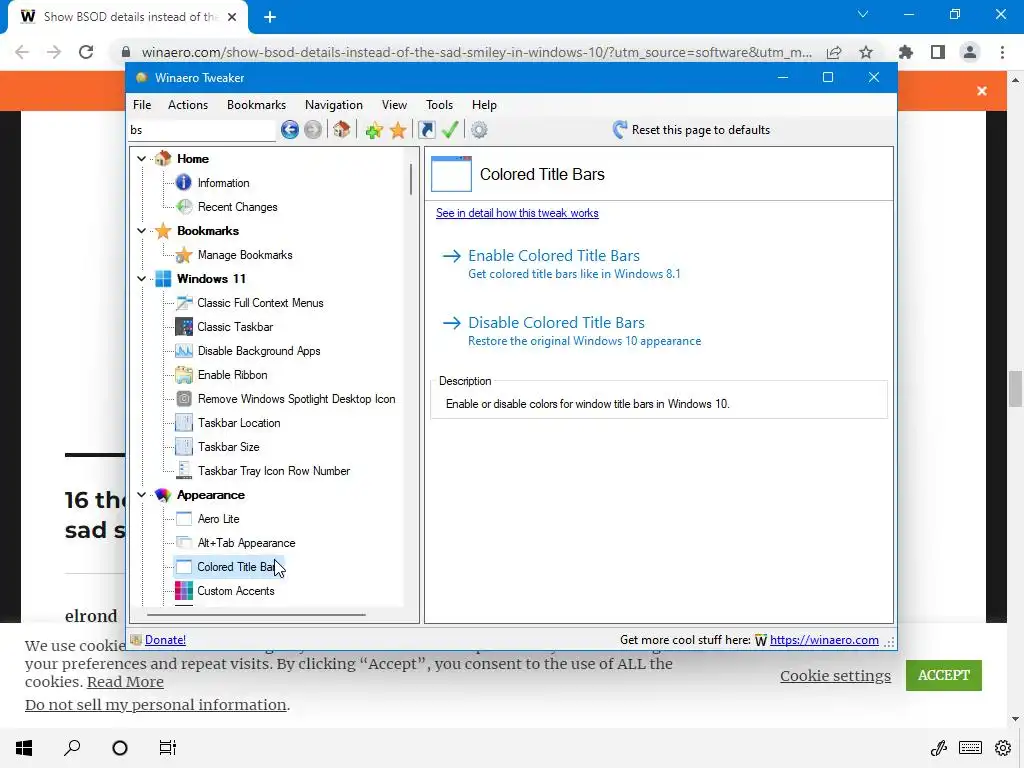1024x768 pixels.
Task: Open the Actions menu
Action: coord(188,104)
